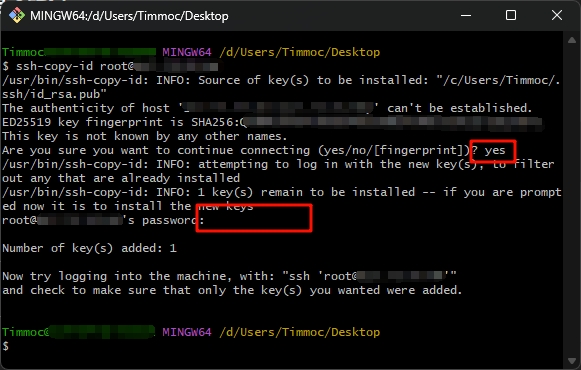Close the MINGW64 terminal window
This screenshot has width=581, height=370.
(557, 16)
